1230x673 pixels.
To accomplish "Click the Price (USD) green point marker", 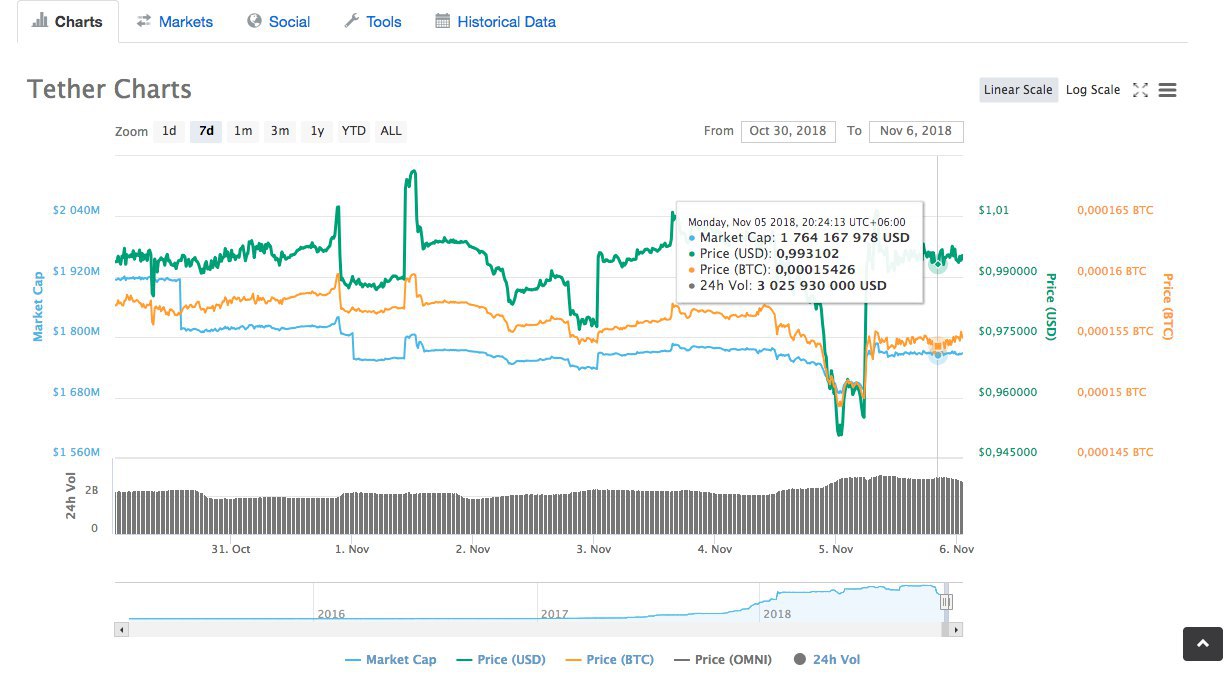I will coord(937,264).
